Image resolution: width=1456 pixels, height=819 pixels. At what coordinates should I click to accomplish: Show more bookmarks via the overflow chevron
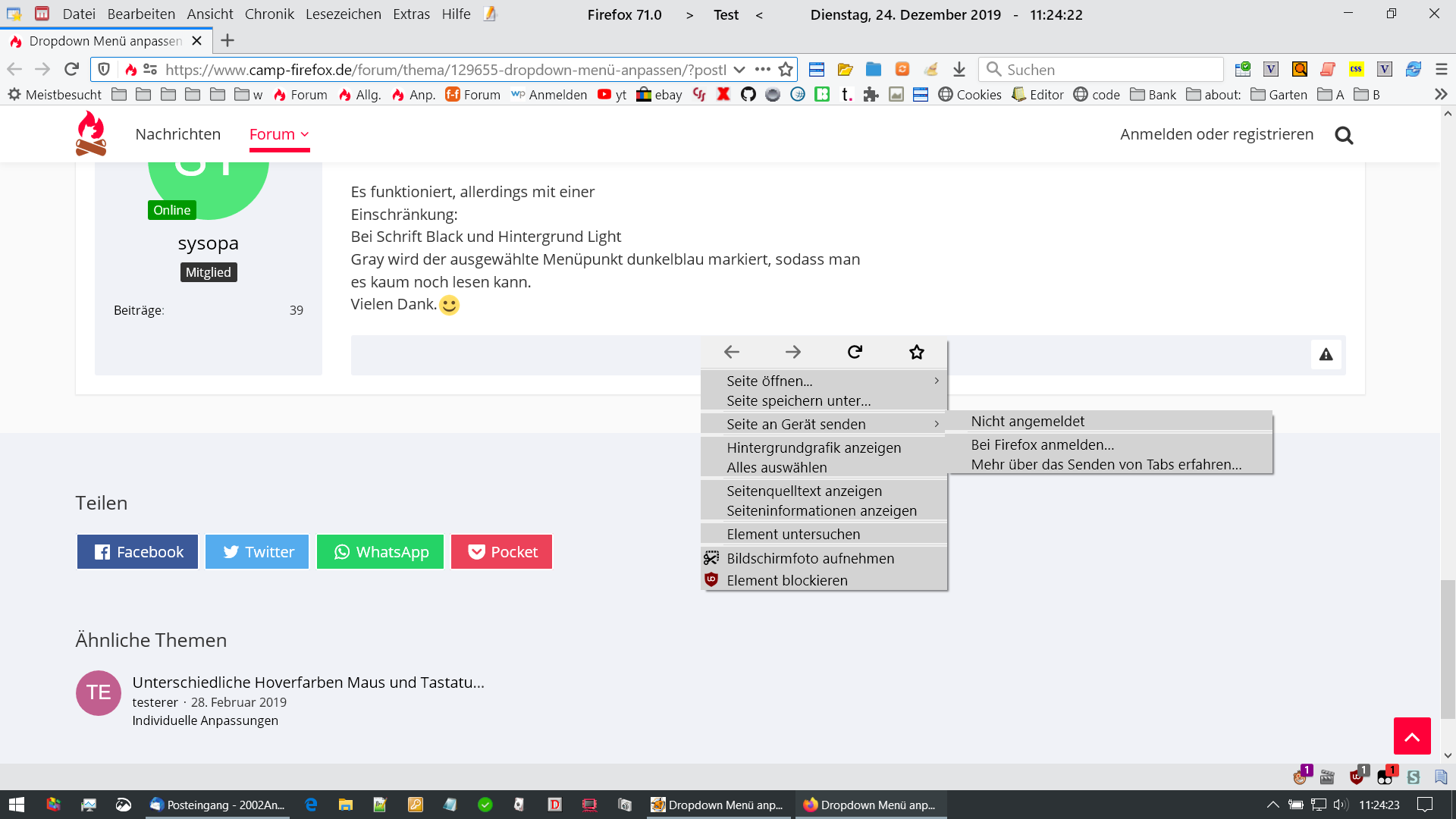click(1441, 95)
